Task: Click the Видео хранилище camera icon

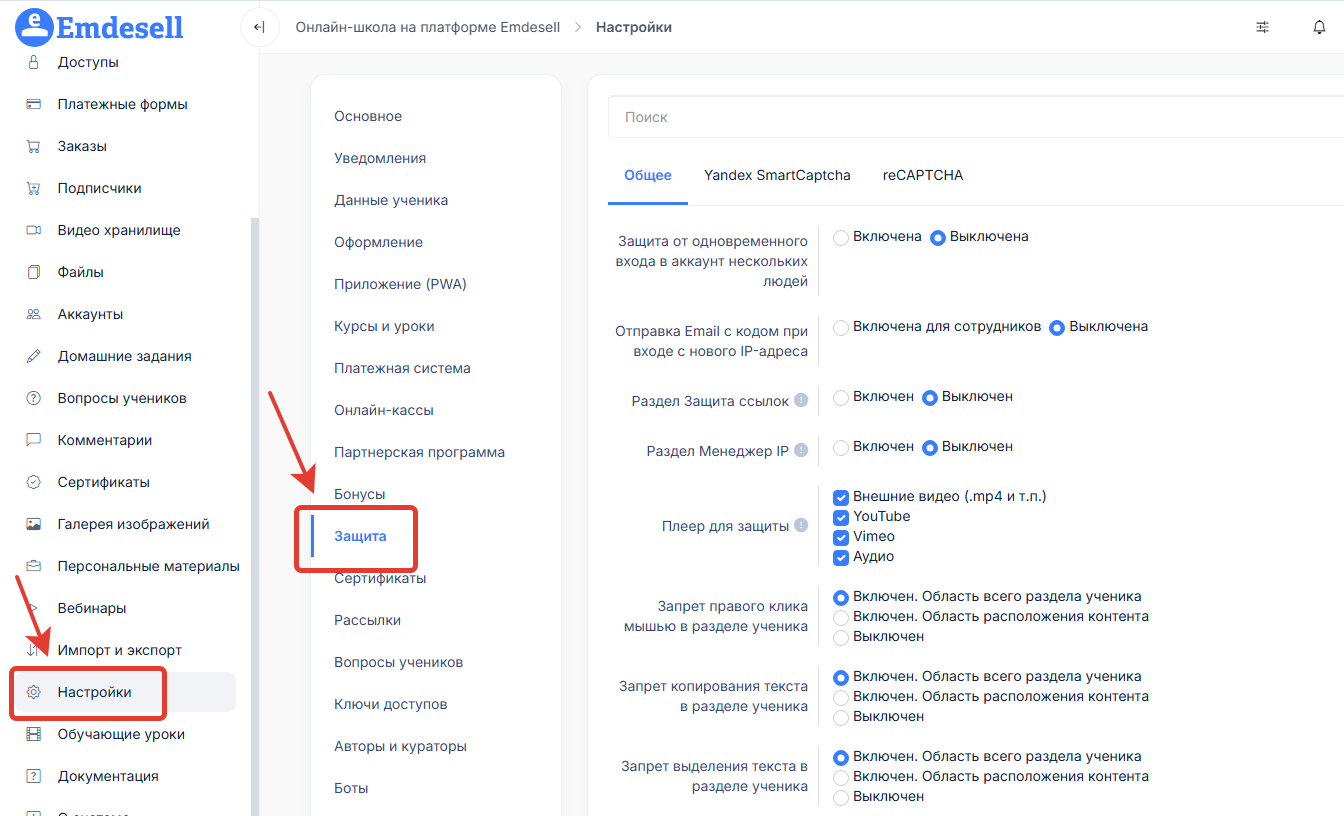Action: point(34,230)
